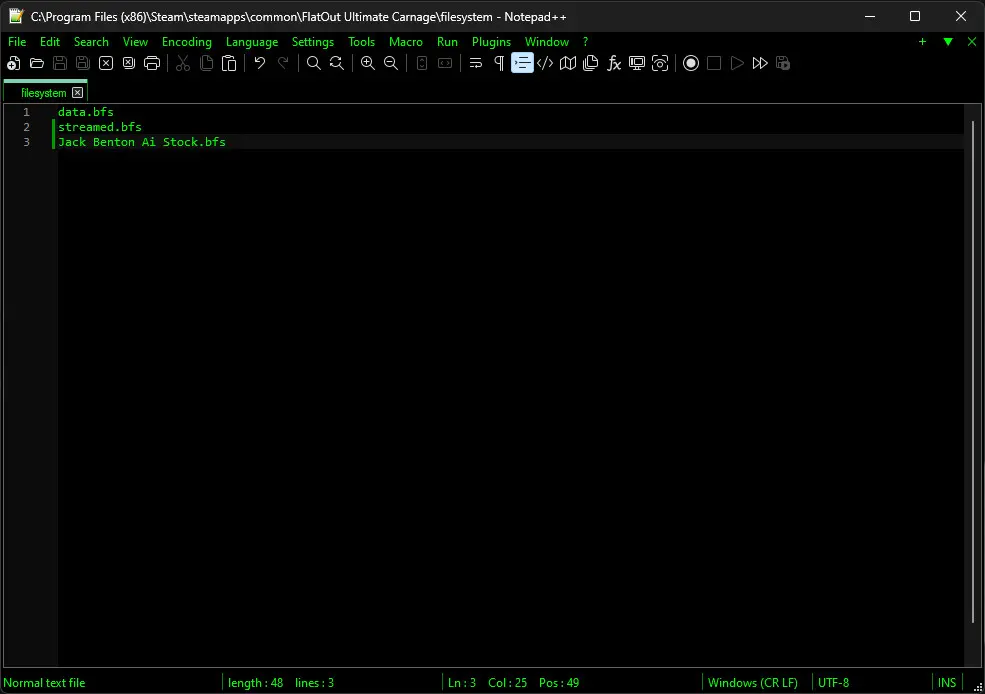Screen dimensions: 985x694
Task: Zoom in with the plus magnifier
Action: click(x=367, y=63)
